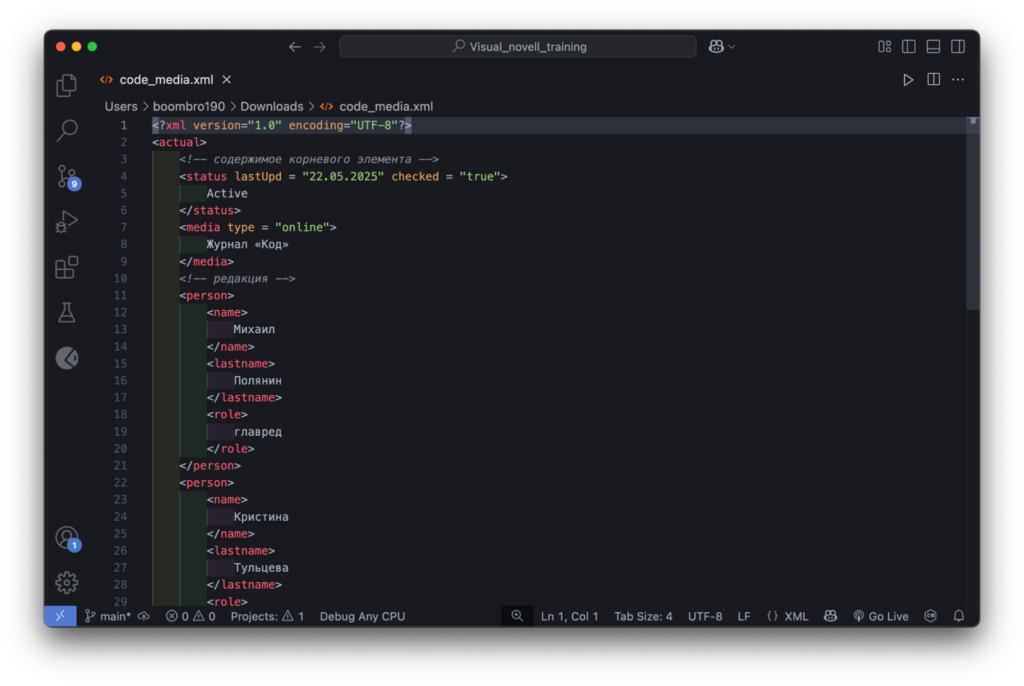
Task: Split the editor to the right
Action: coord(932,79)
